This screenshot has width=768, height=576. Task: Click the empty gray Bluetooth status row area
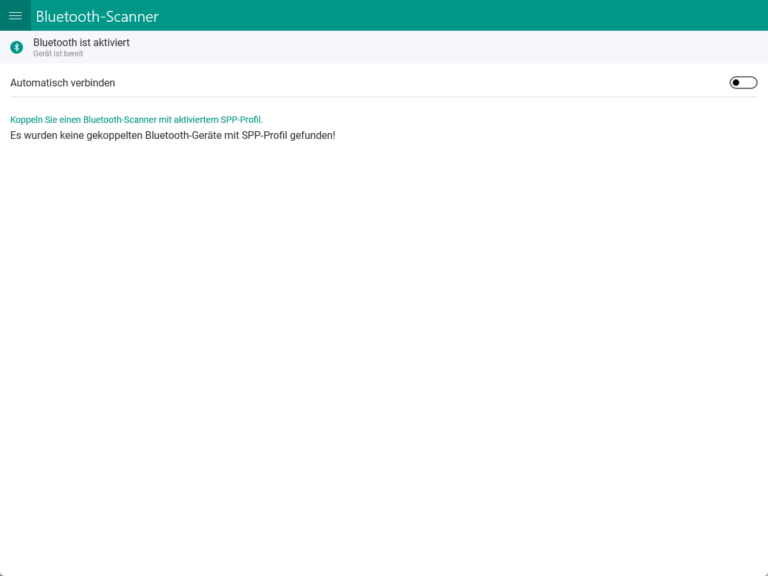pos(450,47)
